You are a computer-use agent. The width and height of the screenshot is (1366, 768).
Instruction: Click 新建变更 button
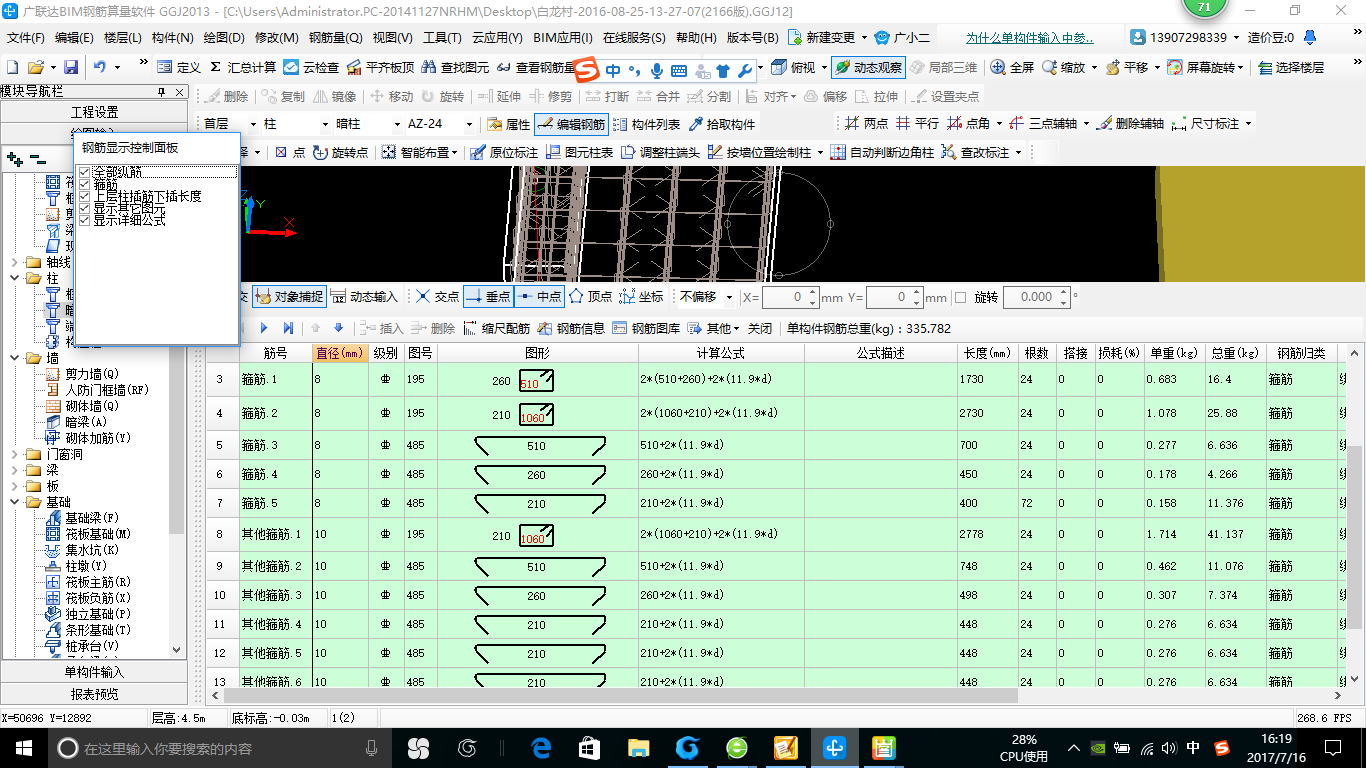(822, 38)
